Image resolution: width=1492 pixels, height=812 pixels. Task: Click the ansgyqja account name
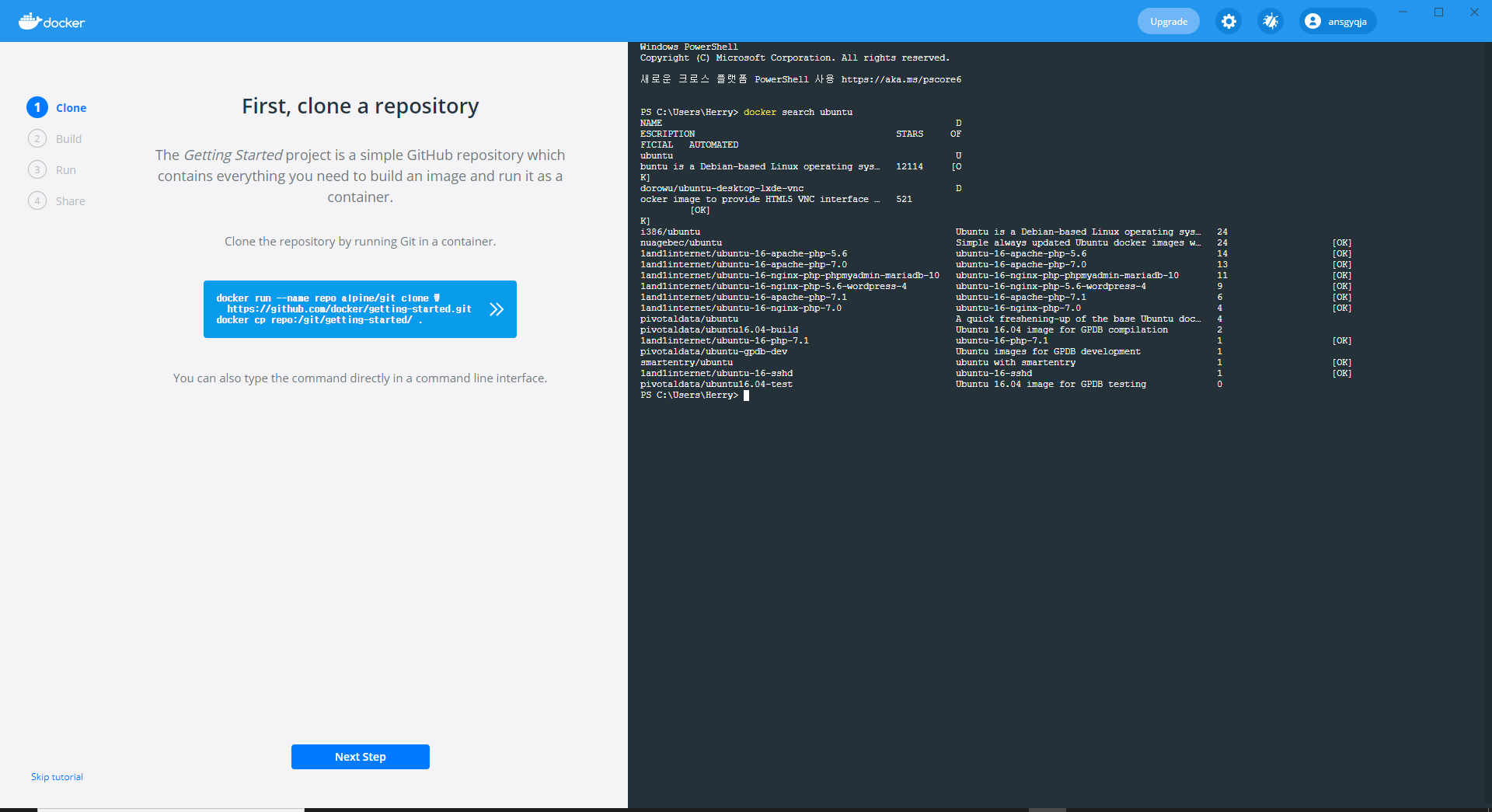1347,22
